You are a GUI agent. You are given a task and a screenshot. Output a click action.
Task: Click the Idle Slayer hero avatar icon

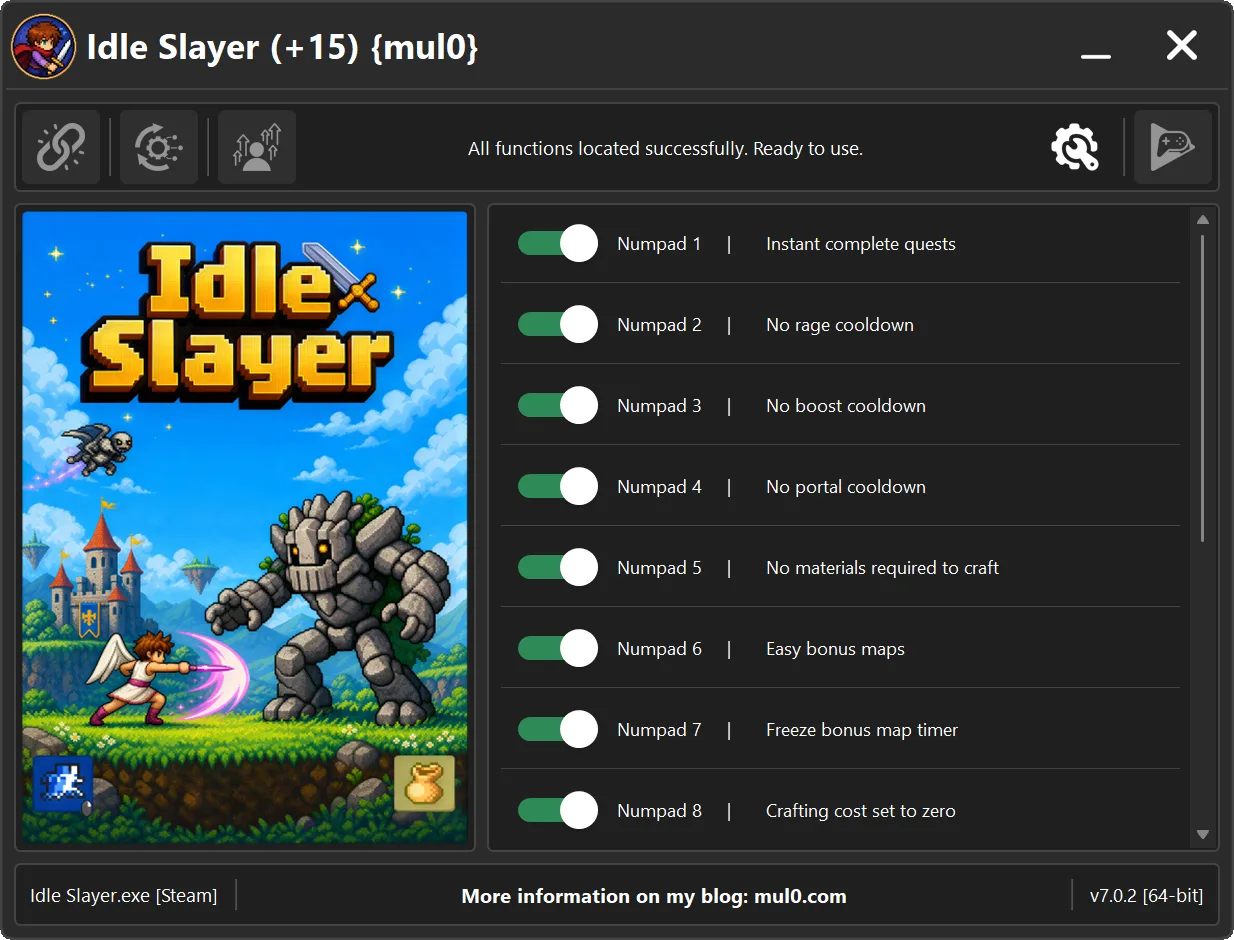click(x=43, y=46)
